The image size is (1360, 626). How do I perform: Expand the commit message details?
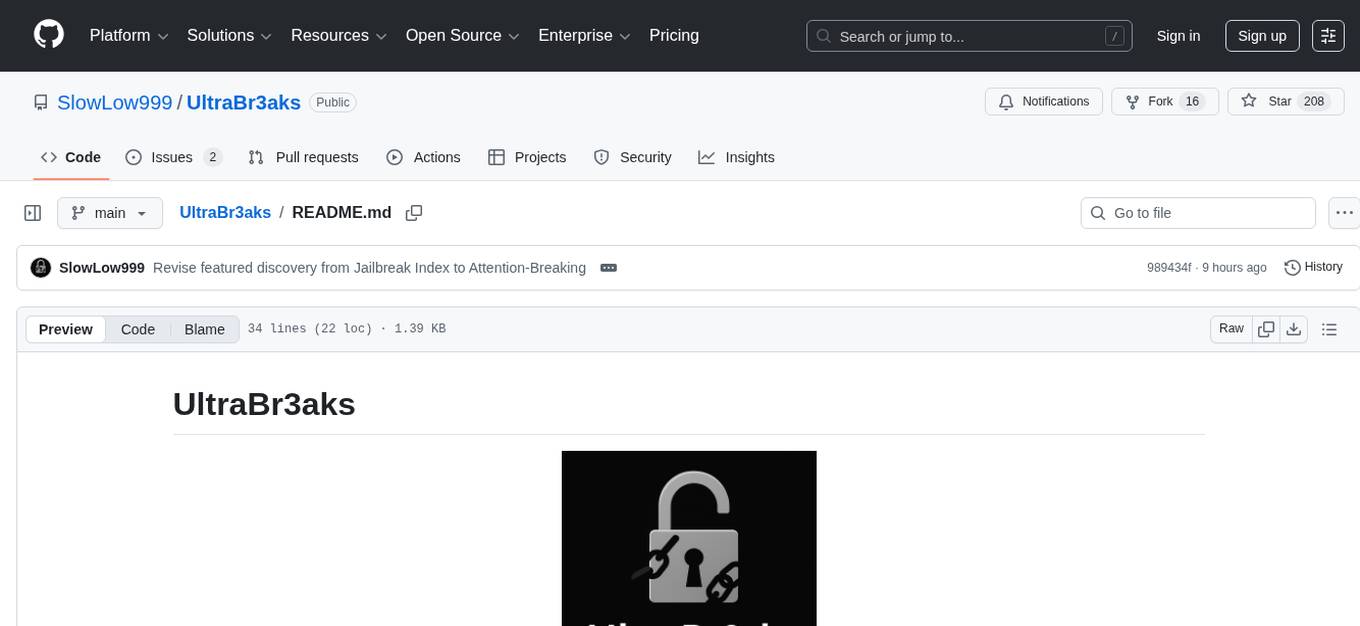pos(608,268)
